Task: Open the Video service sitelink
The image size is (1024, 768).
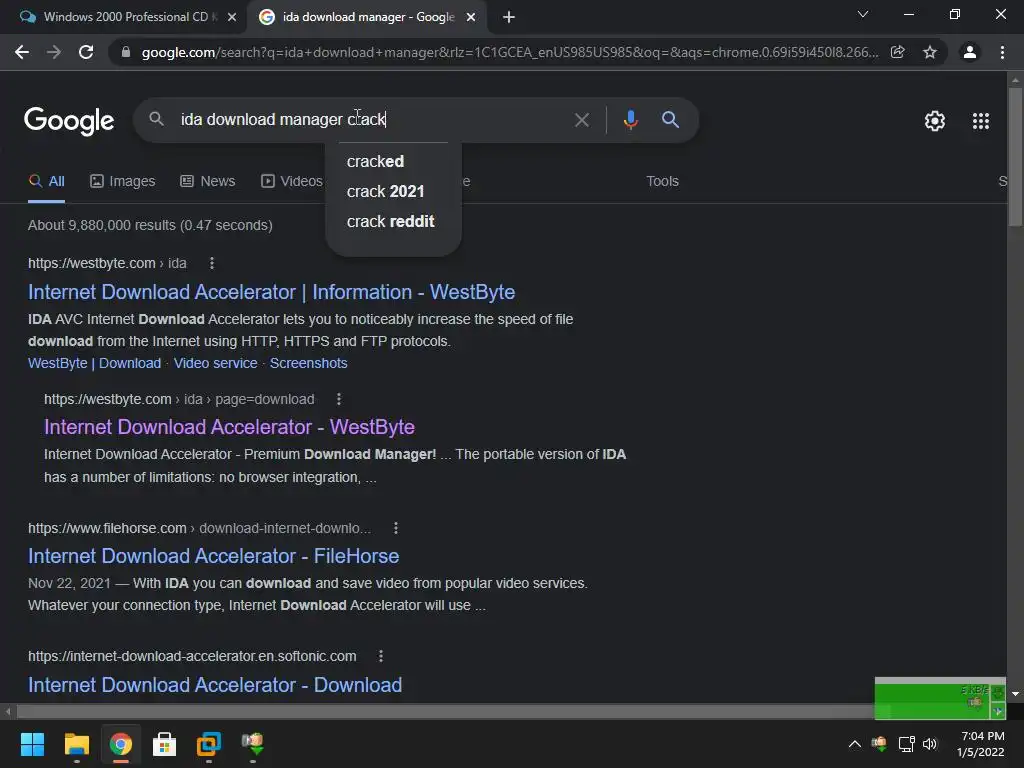Action: coord(216,363)
